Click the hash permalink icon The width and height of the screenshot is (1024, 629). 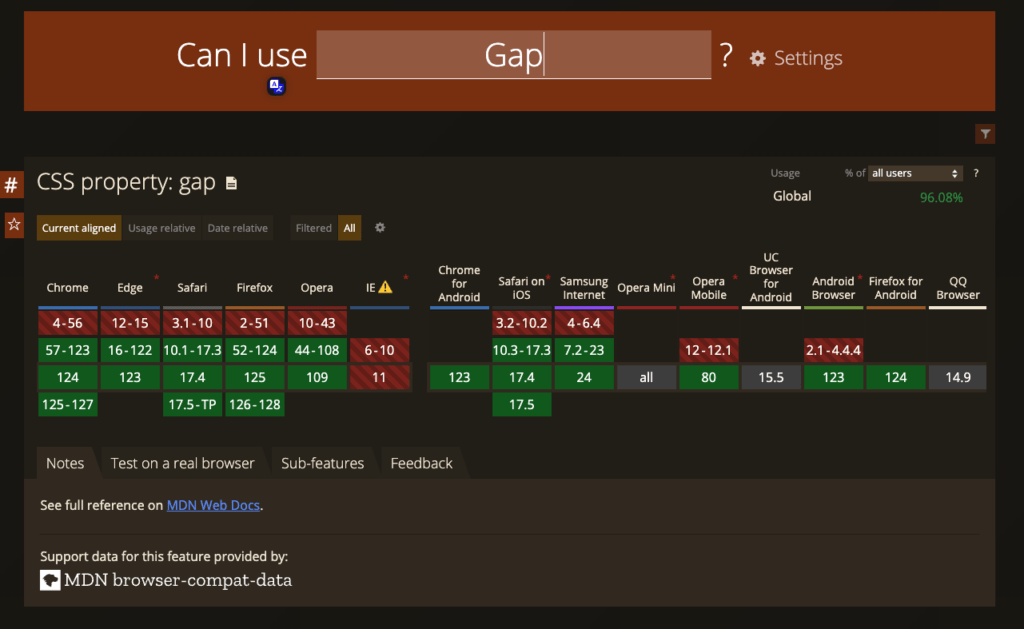[13, 185]
